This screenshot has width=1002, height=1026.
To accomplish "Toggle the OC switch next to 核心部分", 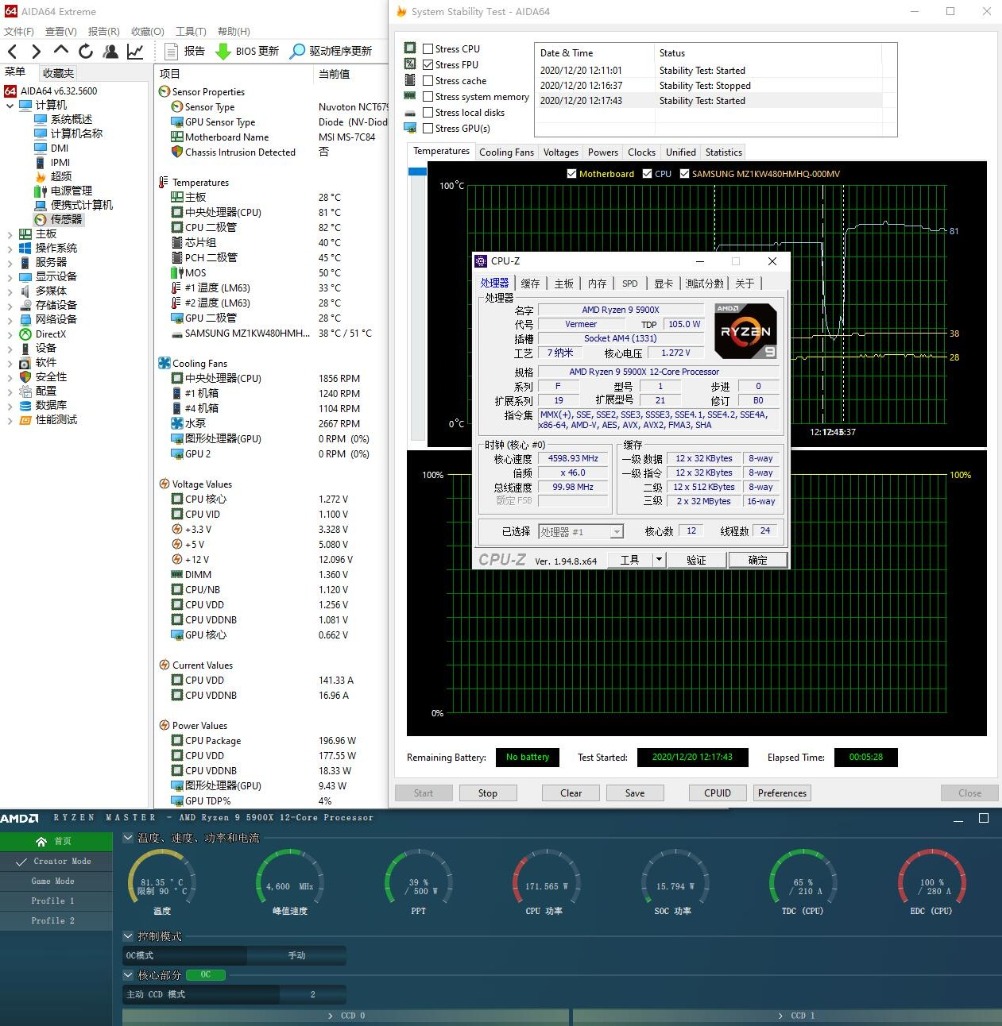I will 206,975.
